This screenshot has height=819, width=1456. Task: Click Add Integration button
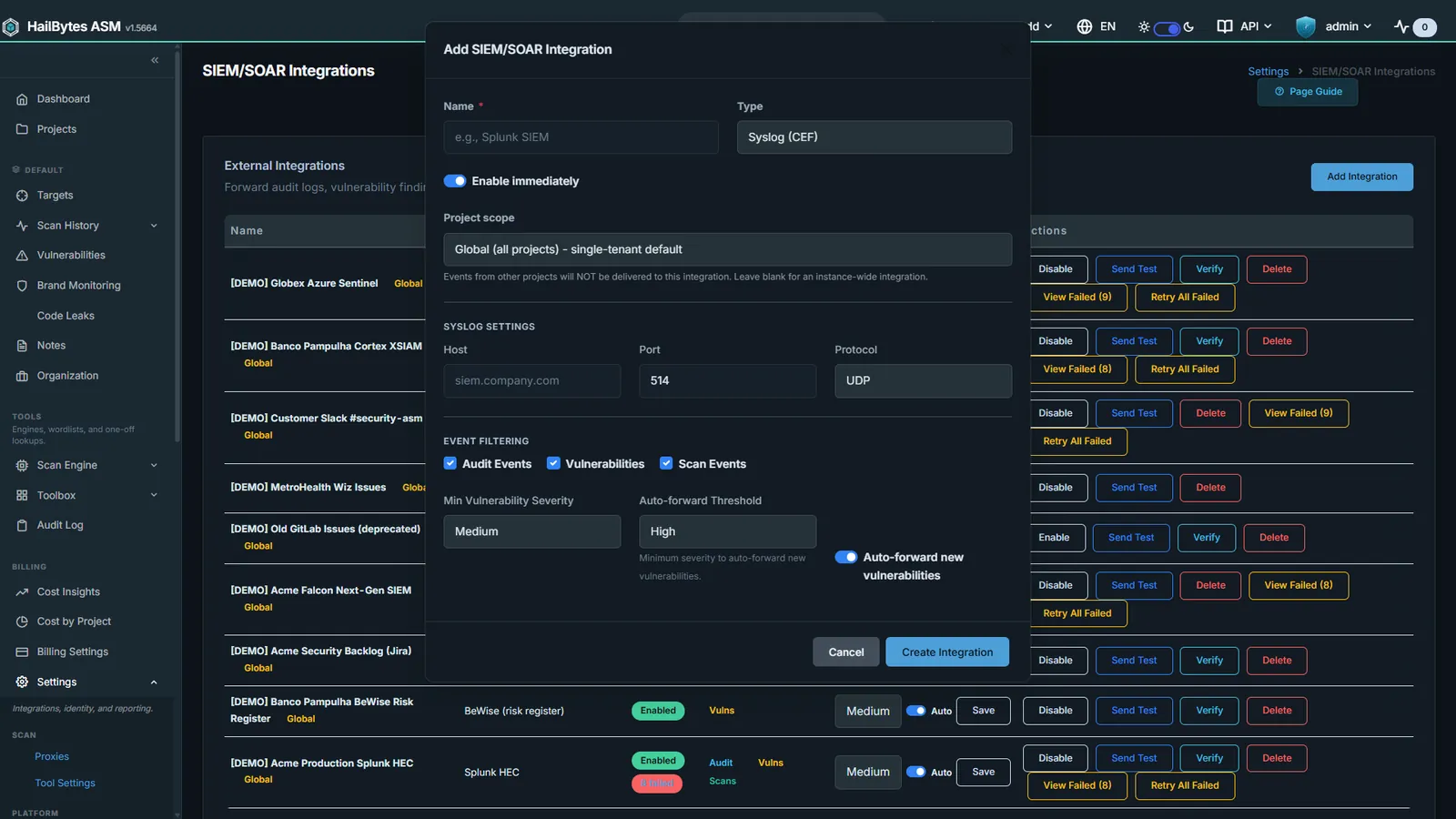click(x=1361, y=177)
